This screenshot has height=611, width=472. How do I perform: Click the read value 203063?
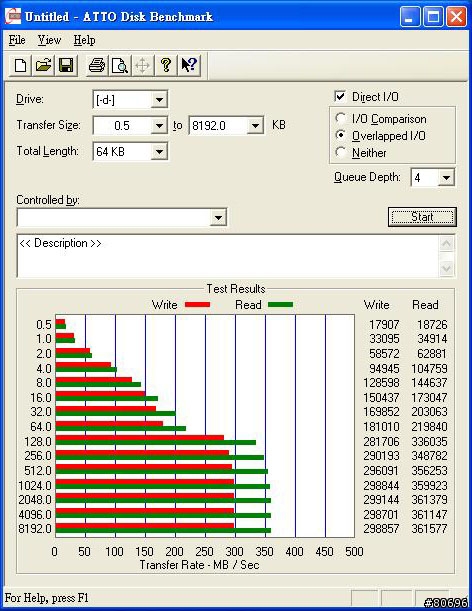(429, 412)
